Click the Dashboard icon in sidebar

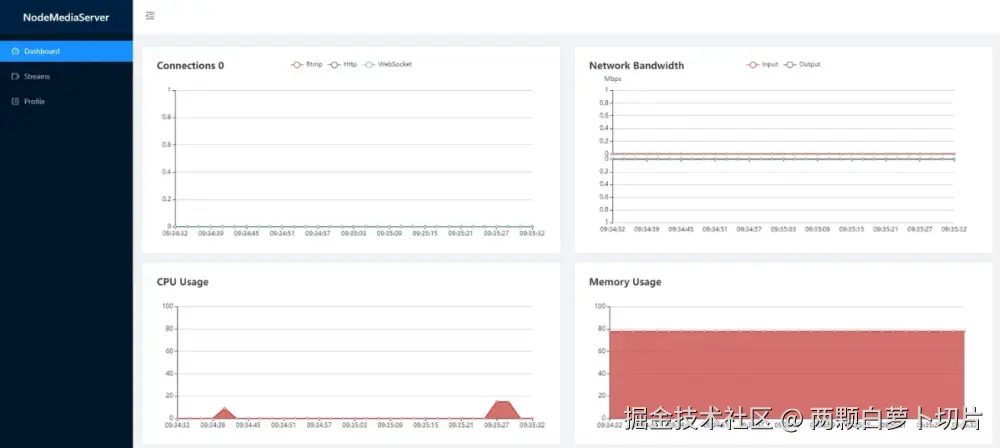[x=15, y=51]
